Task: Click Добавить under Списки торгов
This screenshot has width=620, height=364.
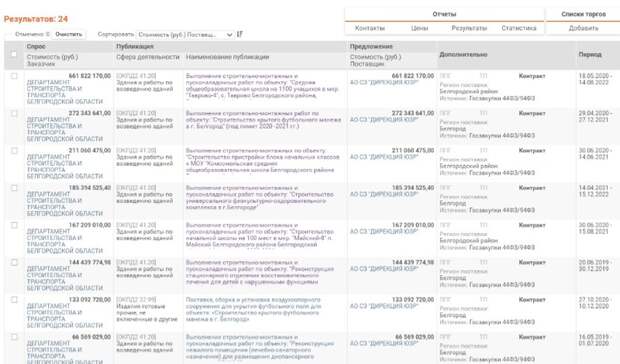Action: (x=584, y=28)
